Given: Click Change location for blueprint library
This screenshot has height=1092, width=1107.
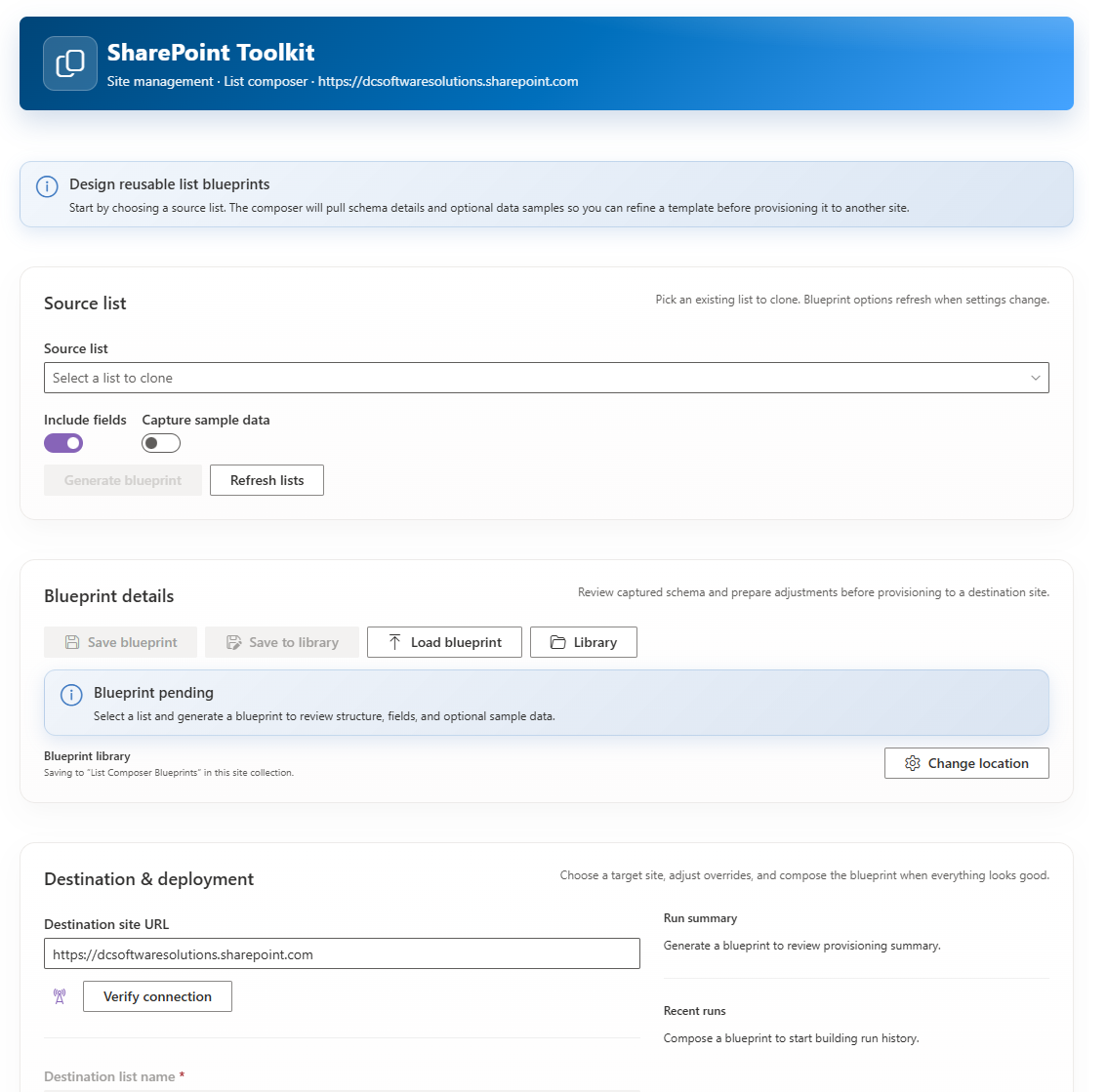Looking at the screenshot, I should [966, 763].
